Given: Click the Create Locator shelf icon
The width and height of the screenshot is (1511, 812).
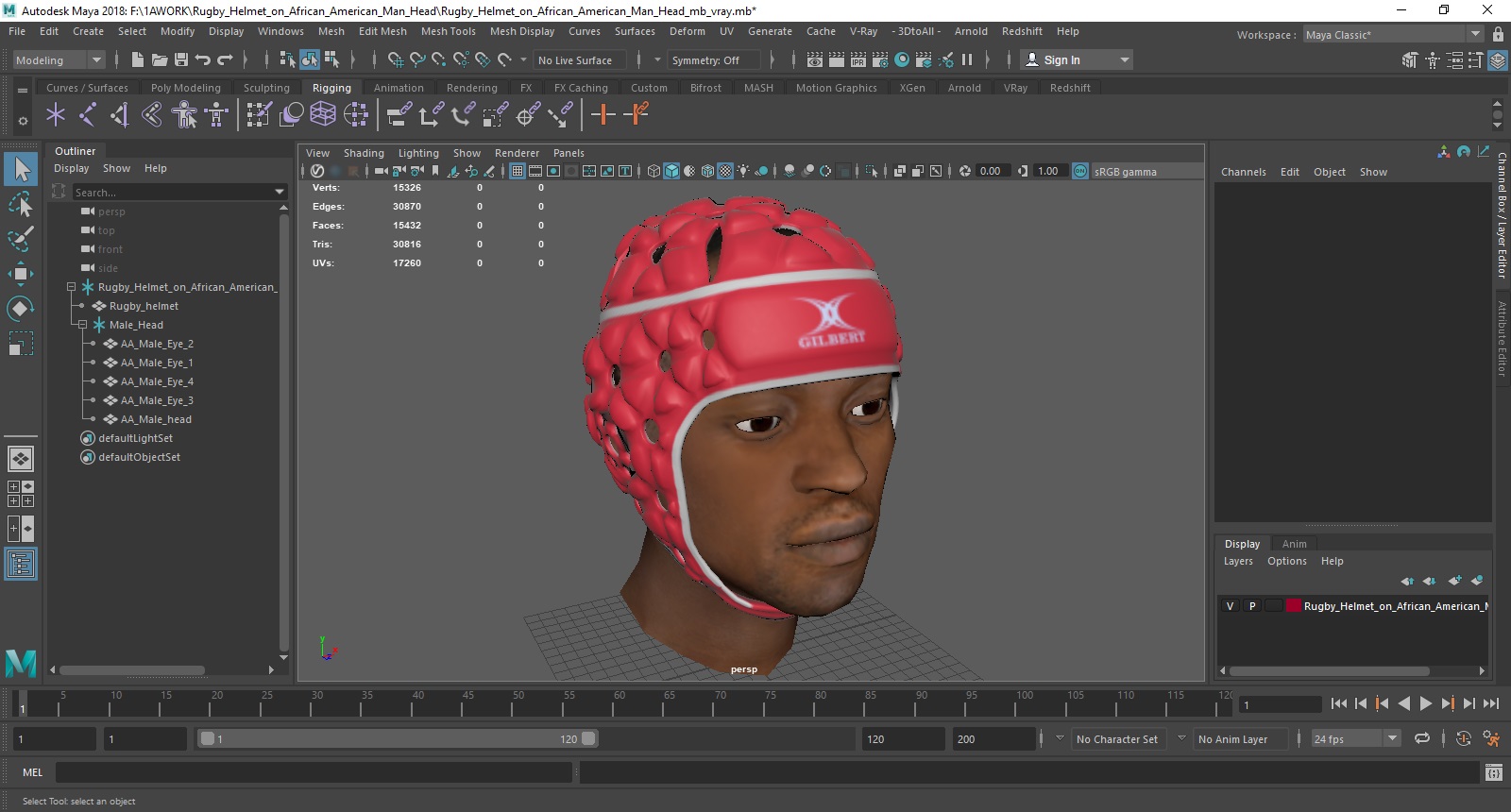Looking at the screenshot, I should click(56, 115).
